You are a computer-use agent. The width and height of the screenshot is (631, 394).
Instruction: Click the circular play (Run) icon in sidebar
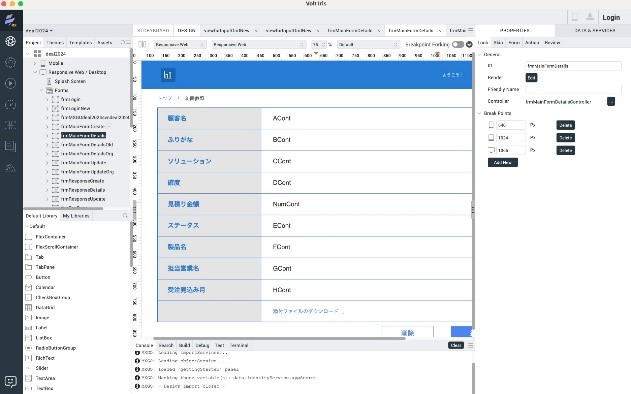click(x=10, y=83)
